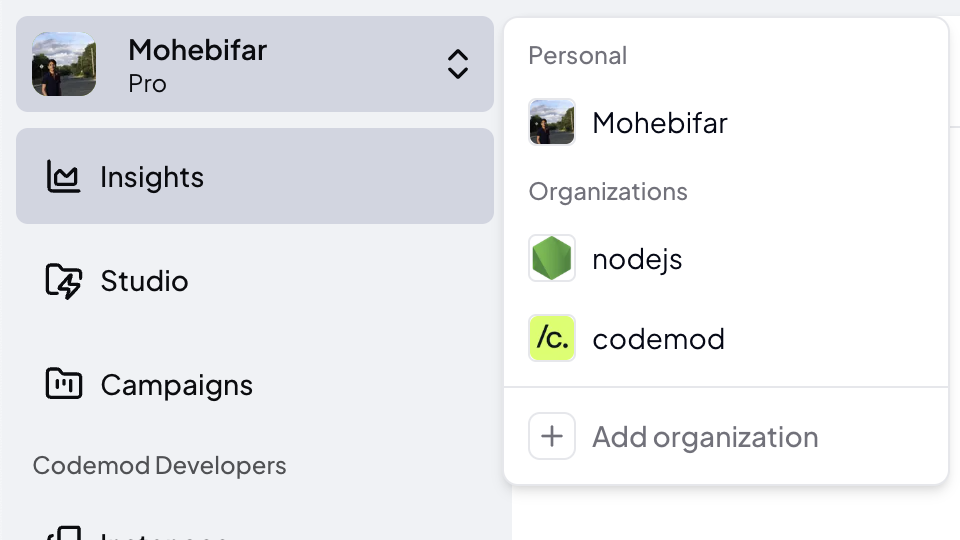Click the Mohebifar avatar under Personal

pos(552,123)
